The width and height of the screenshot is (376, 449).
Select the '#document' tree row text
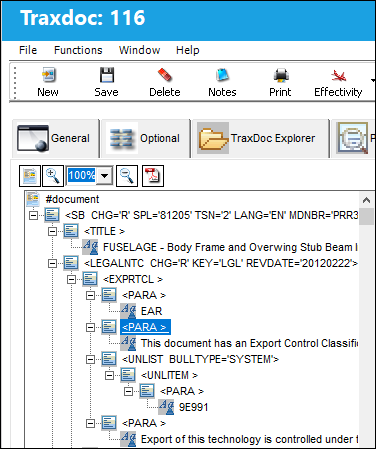point(72,199)
